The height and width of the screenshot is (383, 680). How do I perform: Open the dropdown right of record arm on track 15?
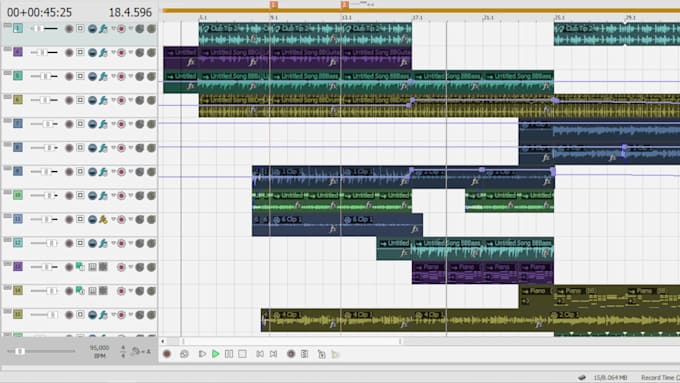[x=131, y=314]
